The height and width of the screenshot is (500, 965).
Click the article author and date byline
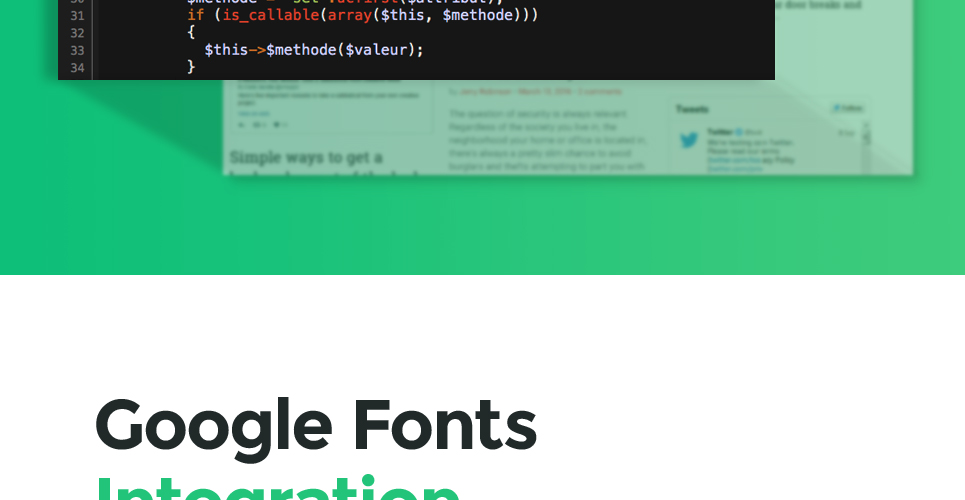click(x=535, y=92)
